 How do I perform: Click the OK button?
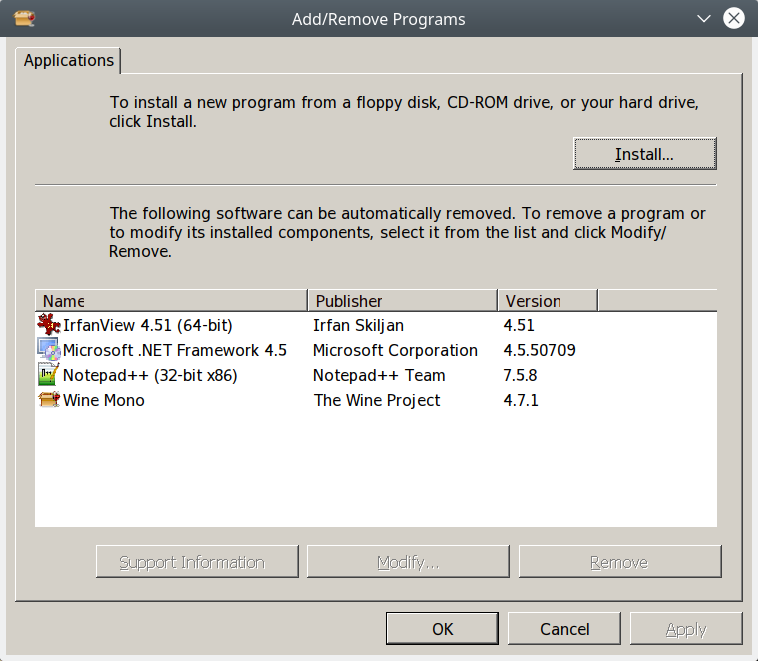pyautogui.click(x=442, y=629)
